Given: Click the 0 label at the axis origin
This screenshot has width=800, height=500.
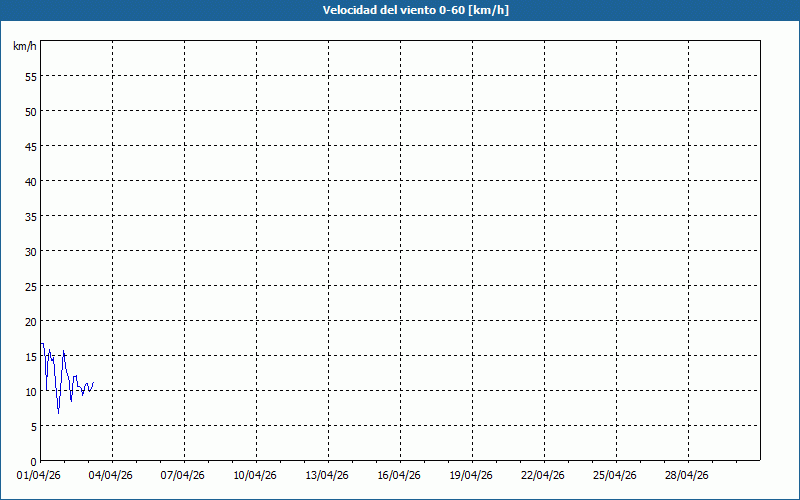Looking at the screenshot, I should (x=33, y=461).
